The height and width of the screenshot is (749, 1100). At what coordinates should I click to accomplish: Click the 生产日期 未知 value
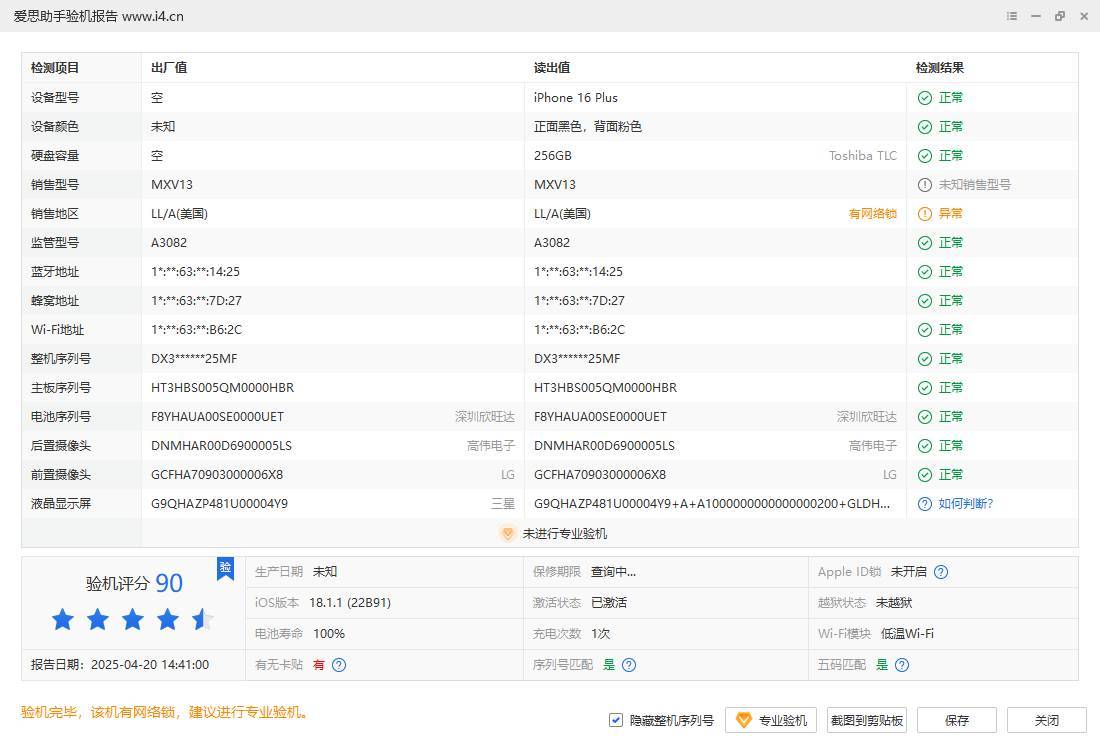[x=325, y=572]
